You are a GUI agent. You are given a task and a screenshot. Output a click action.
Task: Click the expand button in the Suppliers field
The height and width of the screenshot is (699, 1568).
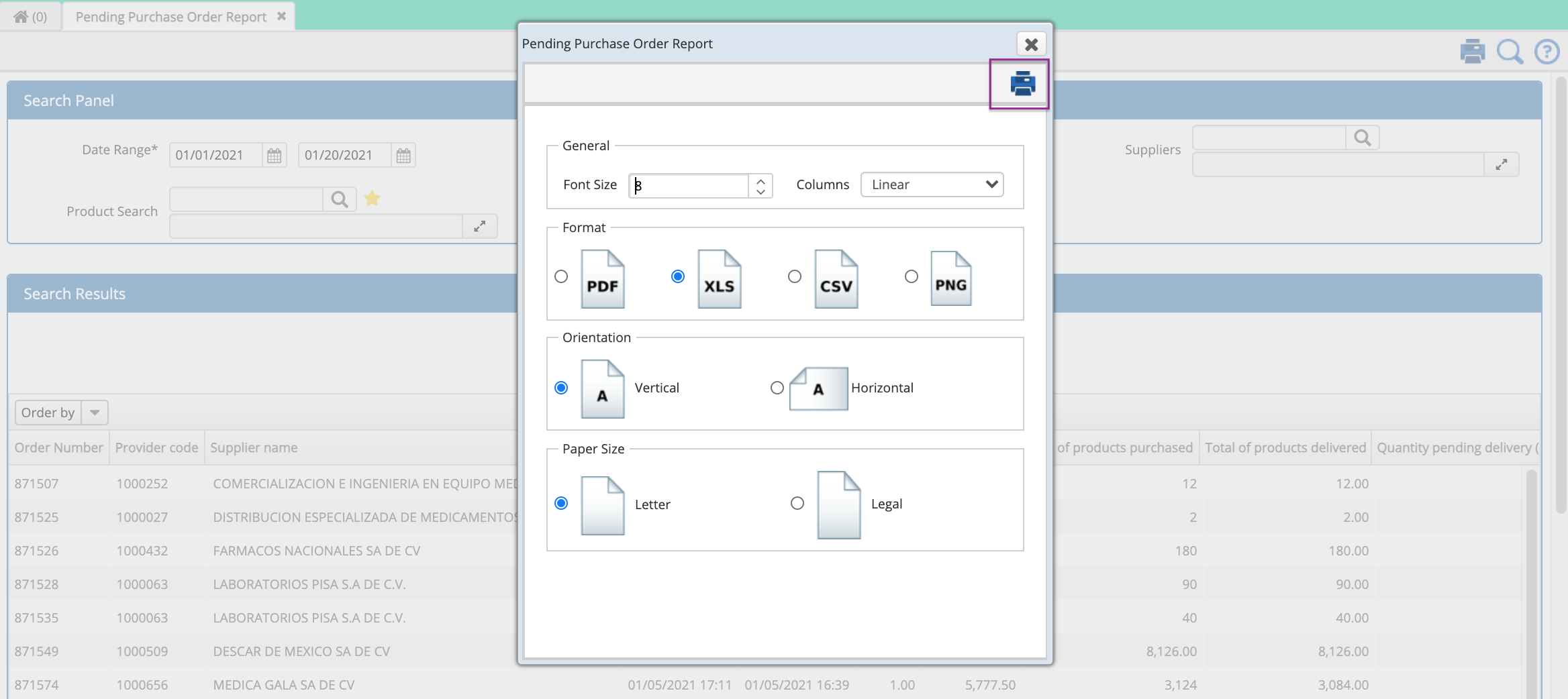click(1502, 164)
